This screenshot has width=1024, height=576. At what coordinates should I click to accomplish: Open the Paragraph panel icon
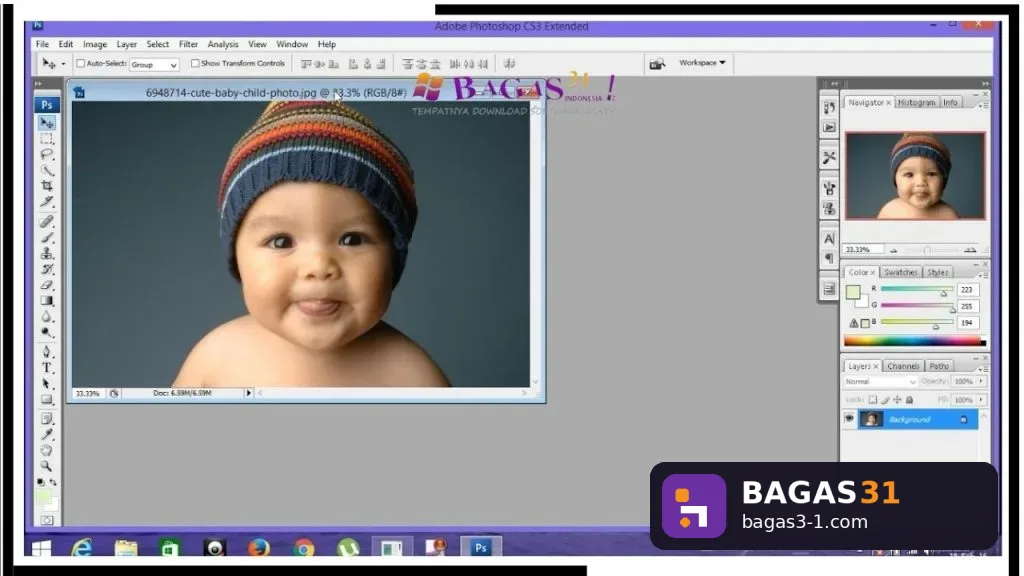click(829, 259)
